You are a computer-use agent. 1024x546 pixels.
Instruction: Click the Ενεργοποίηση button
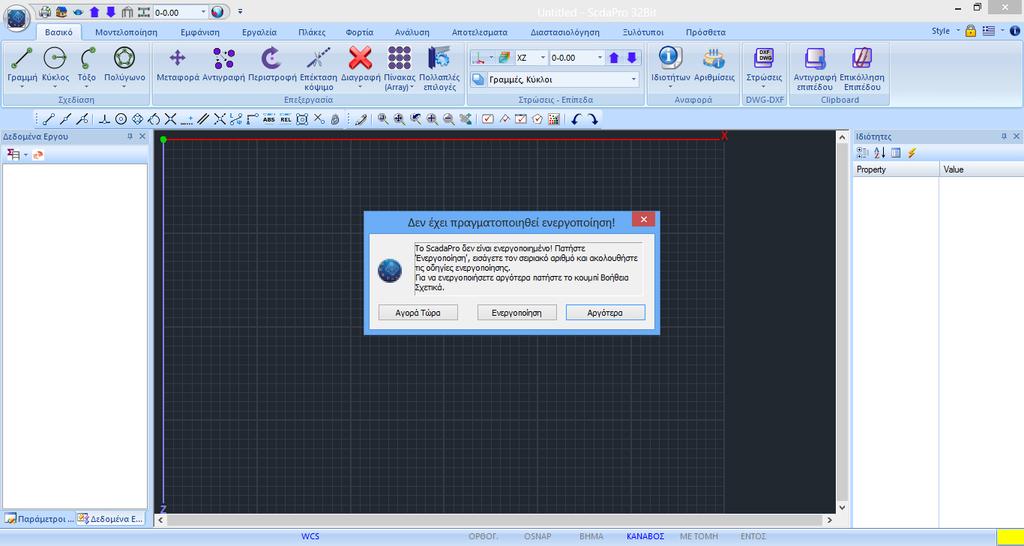518,313
